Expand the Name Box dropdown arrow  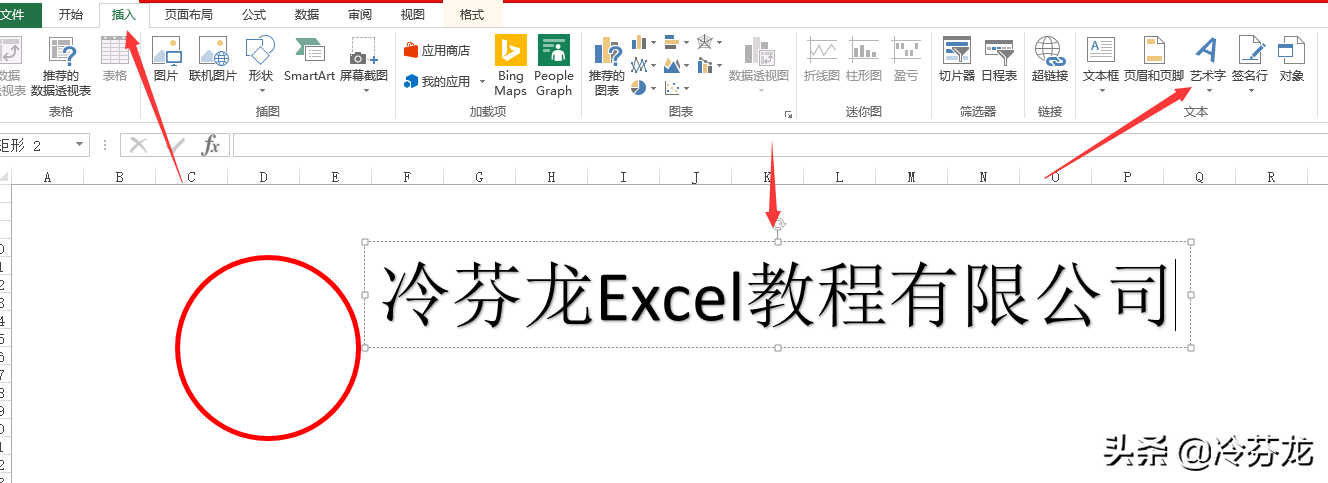click(x=80, y=146)
